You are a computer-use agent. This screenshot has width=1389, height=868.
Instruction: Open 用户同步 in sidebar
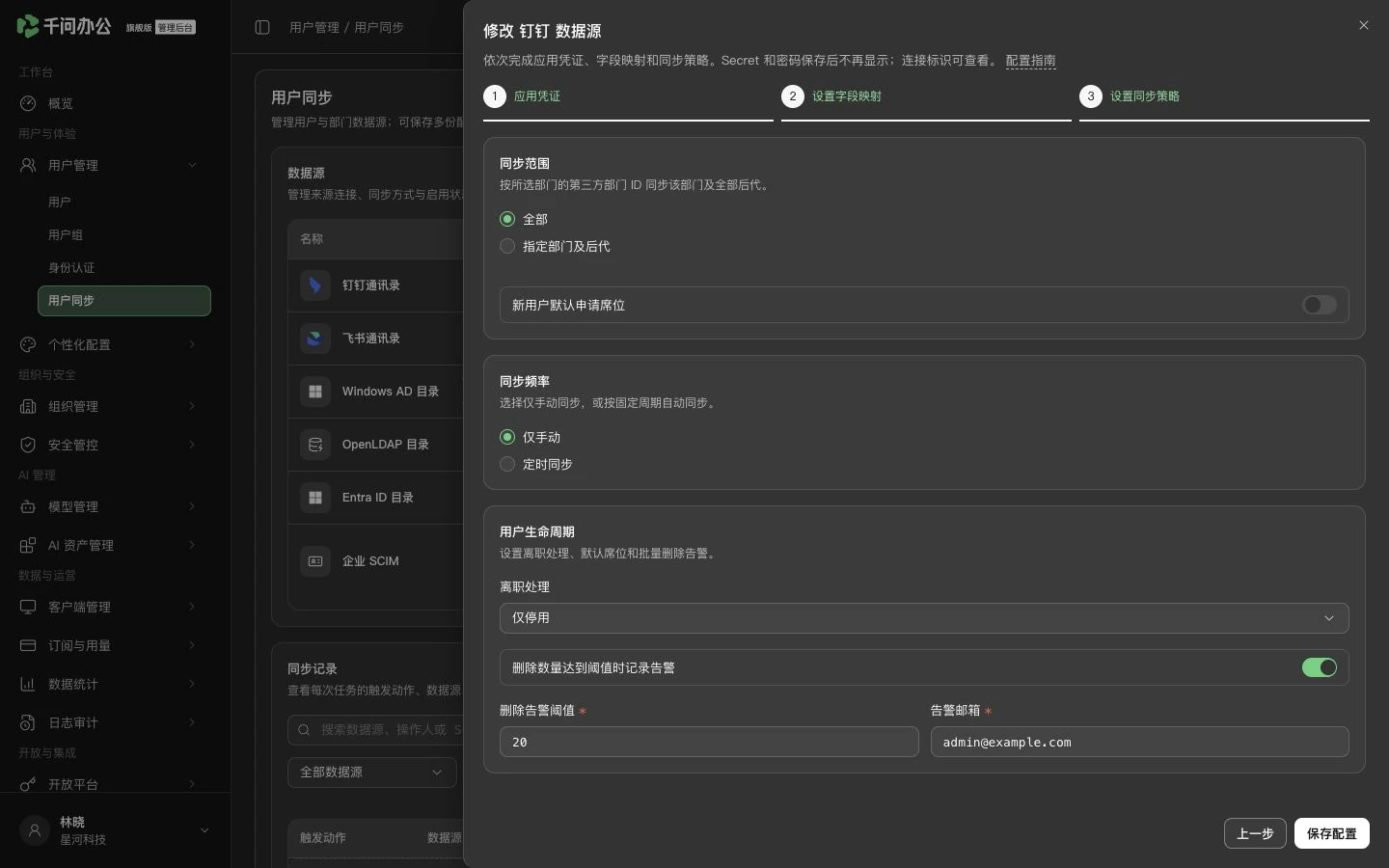pyautogui.click(x=124, y=301)
